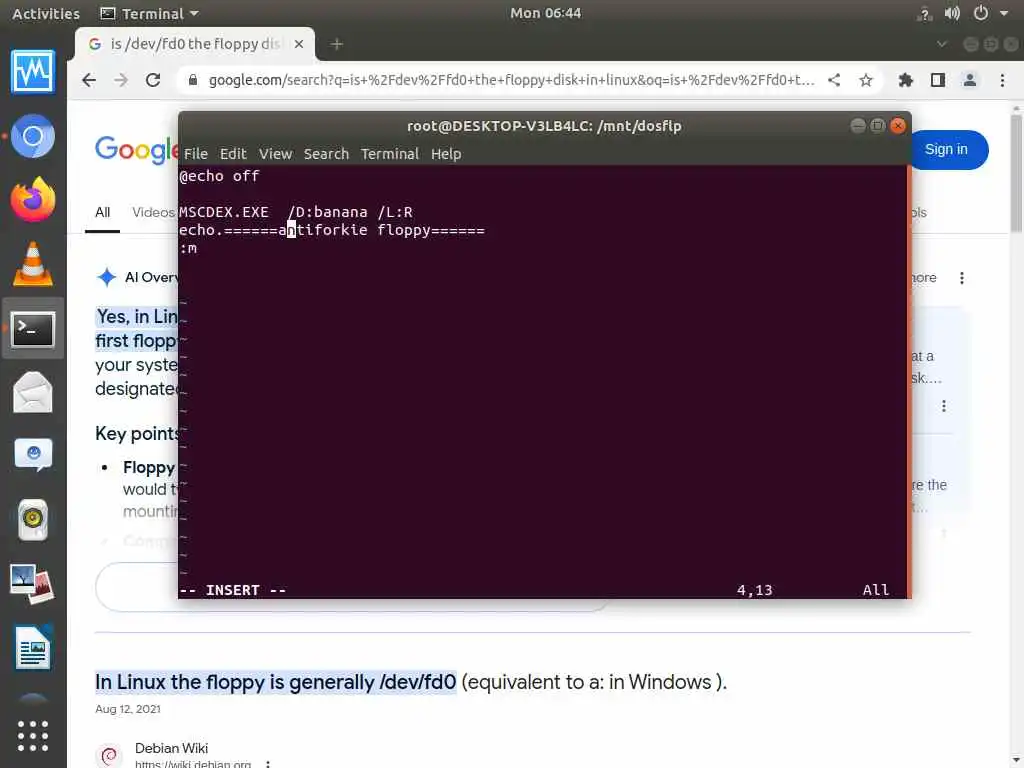Image resolution: width=1024 pixels, height=768 pixels.
Task: Open the tab search chevron in Chrome
Action: tap(942, 44)
